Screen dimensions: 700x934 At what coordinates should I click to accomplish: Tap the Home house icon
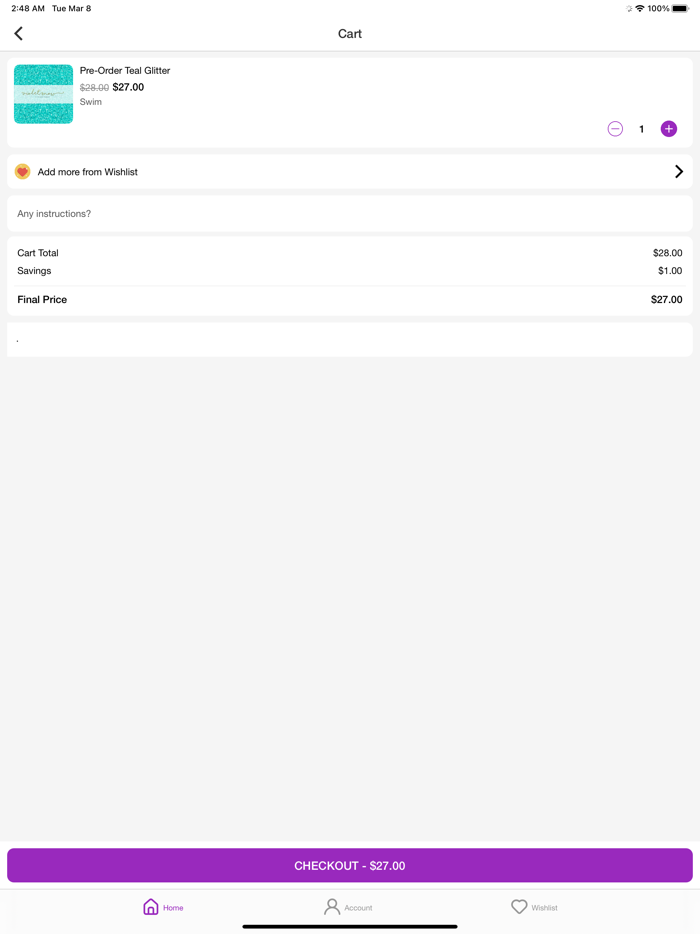tap(151, 907)
